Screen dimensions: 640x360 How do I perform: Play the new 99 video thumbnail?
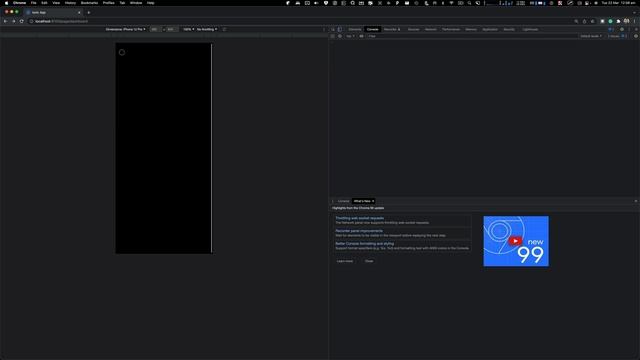click(516, 241)
